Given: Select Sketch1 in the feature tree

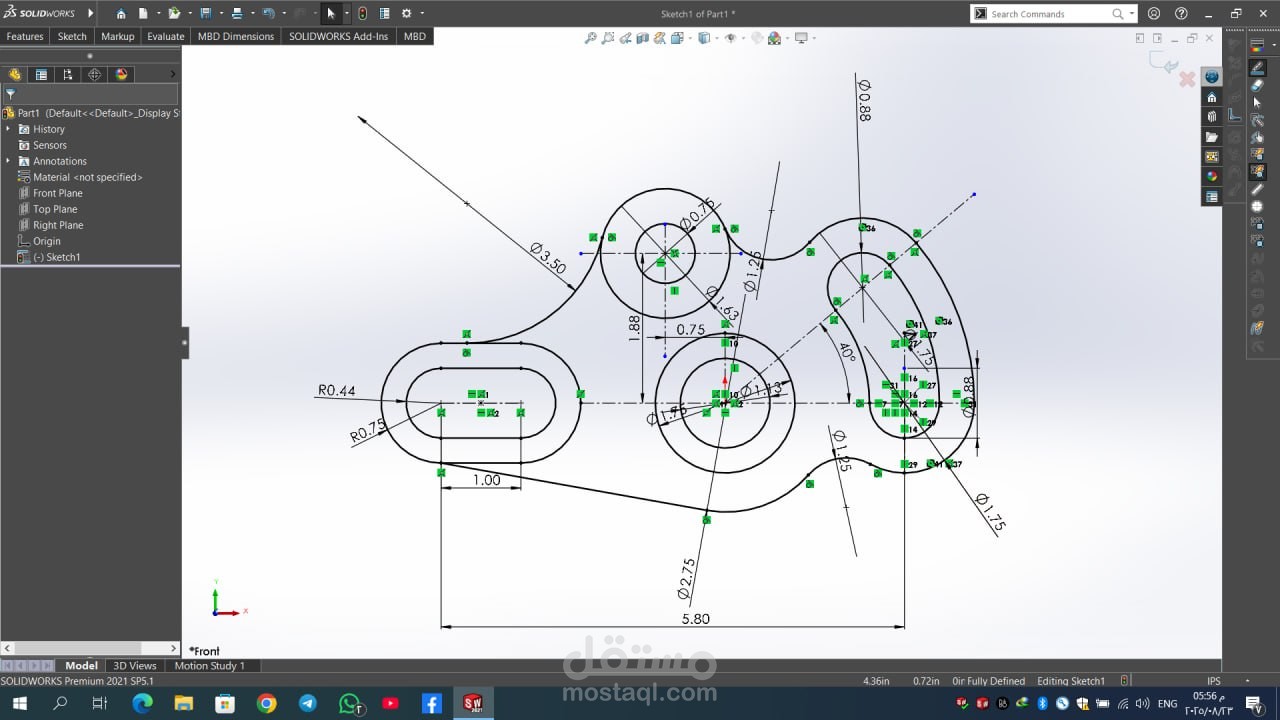Looking at the screenshot, I should [56, 257].
